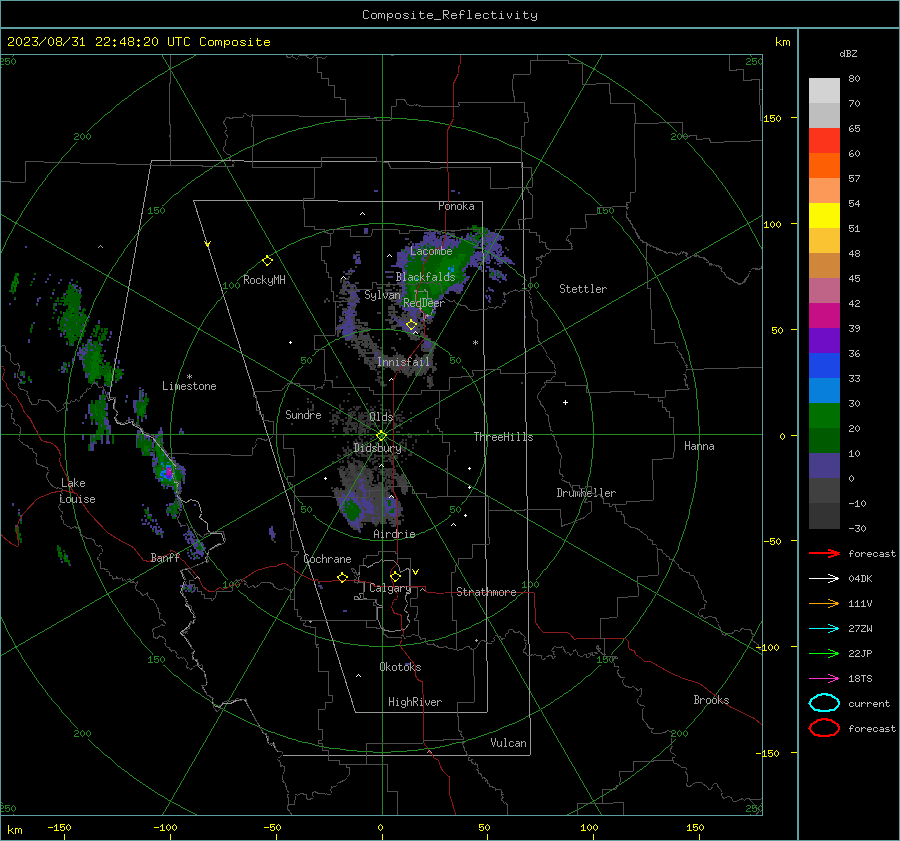Click the yellow diamond marker below Cochrane

[x=342, y=577]
